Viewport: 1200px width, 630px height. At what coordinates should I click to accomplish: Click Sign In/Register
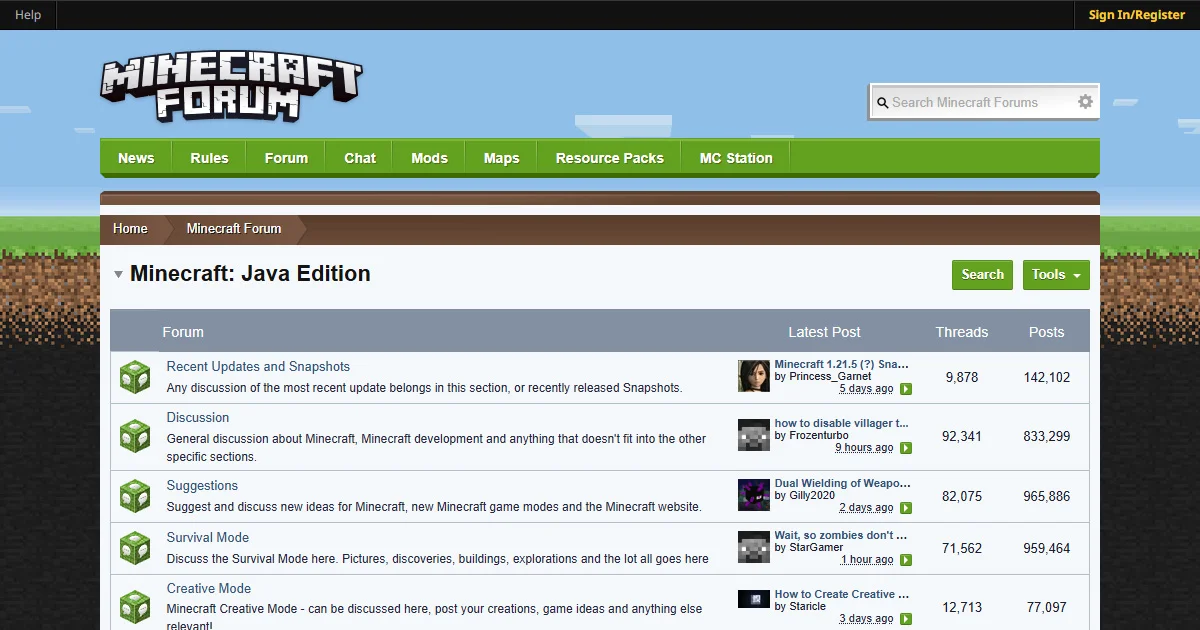[x=1137, y=15]
